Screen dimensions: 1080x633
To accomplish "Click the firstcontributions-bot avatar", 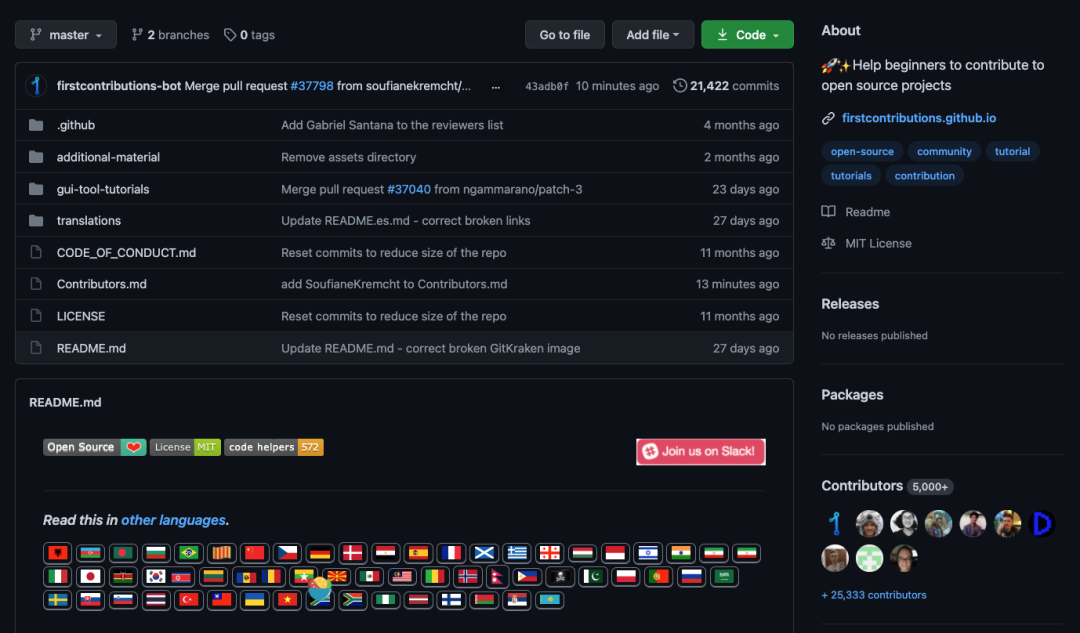I will pyautogui.click(x=37, y=85).
